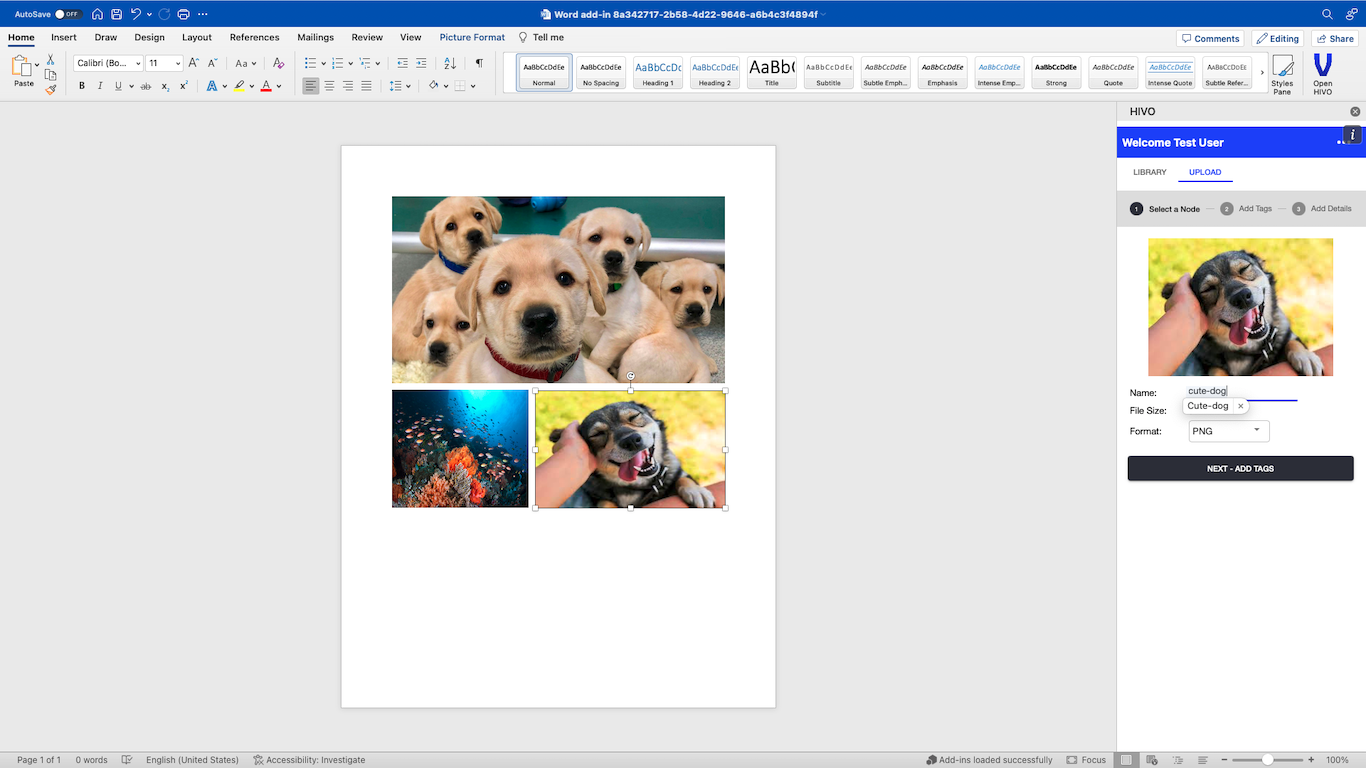Image resolution: width=1366 pixels, height=768 pixels.
Task: Click the Format Painter brush icon
Action: point(50,90)
